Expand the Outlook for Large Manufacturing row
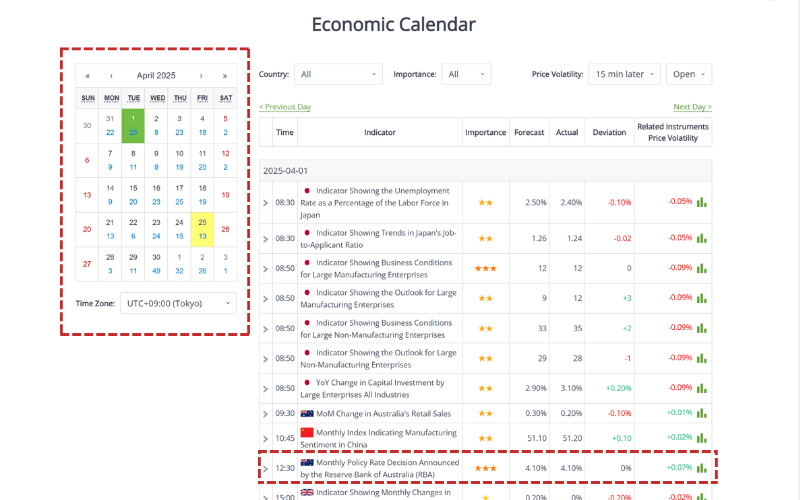The height and width of the screenshot is (500, 800). tap(265, 298)
